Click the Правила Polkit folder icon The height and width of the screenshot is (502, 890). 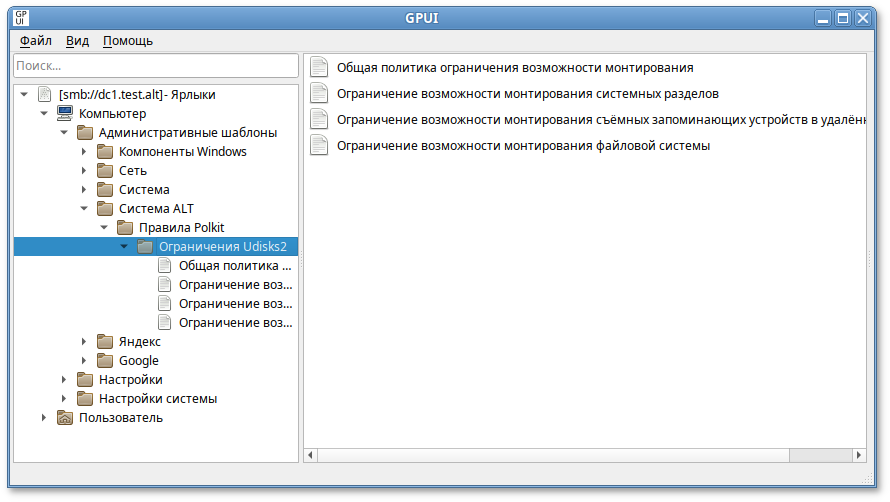pos(125,228)
